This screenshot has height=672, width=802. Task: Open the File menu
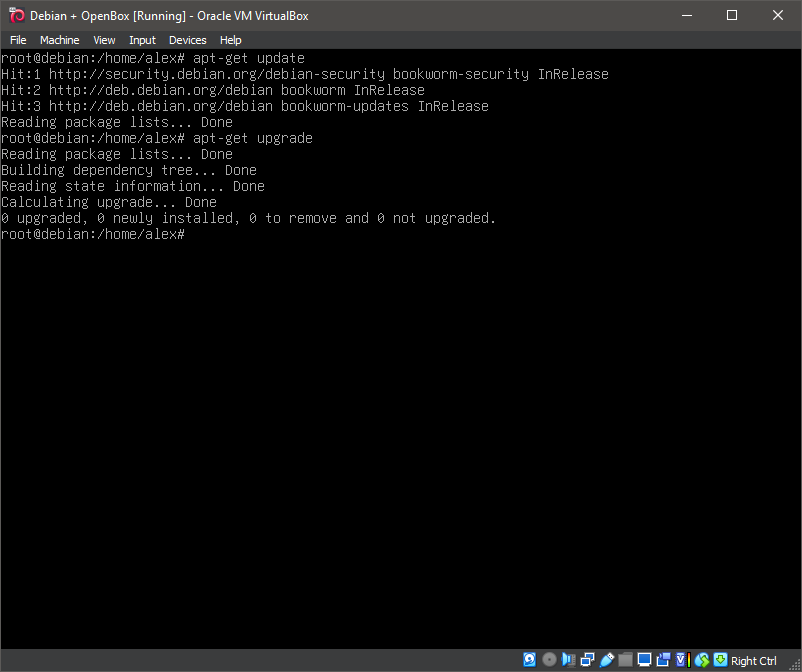18,40
